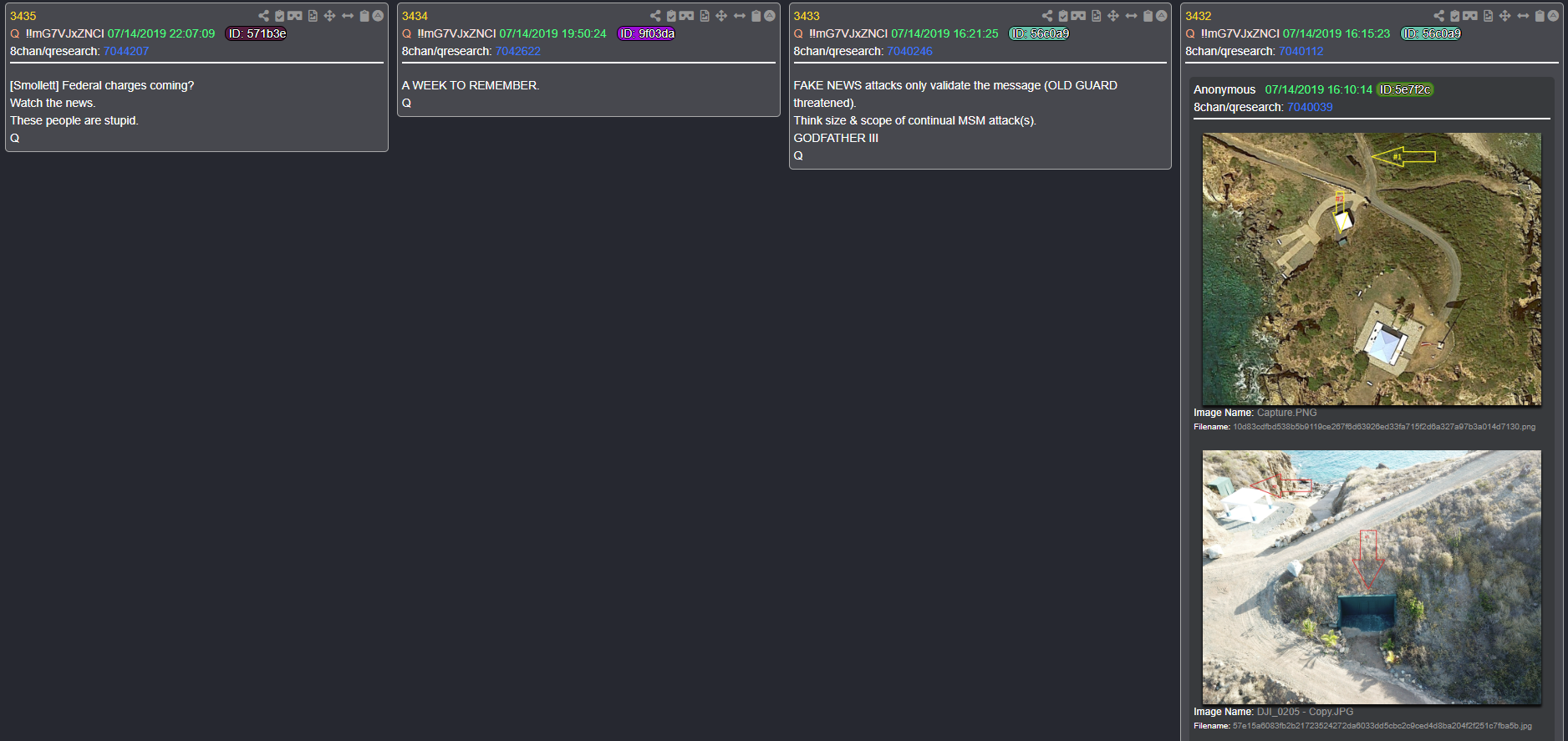Click the image file icon on post 3434

coord(705,16)
